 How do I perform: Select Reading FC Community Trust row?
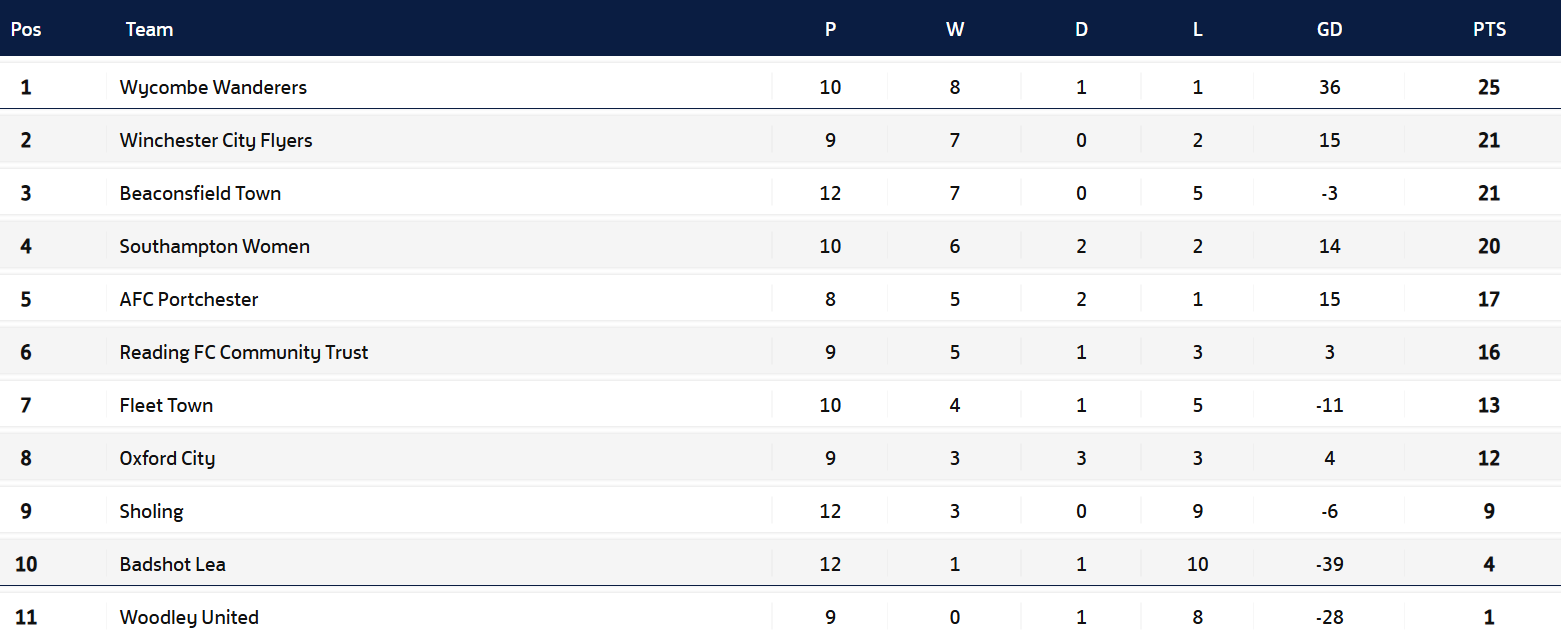coord(244,352)
